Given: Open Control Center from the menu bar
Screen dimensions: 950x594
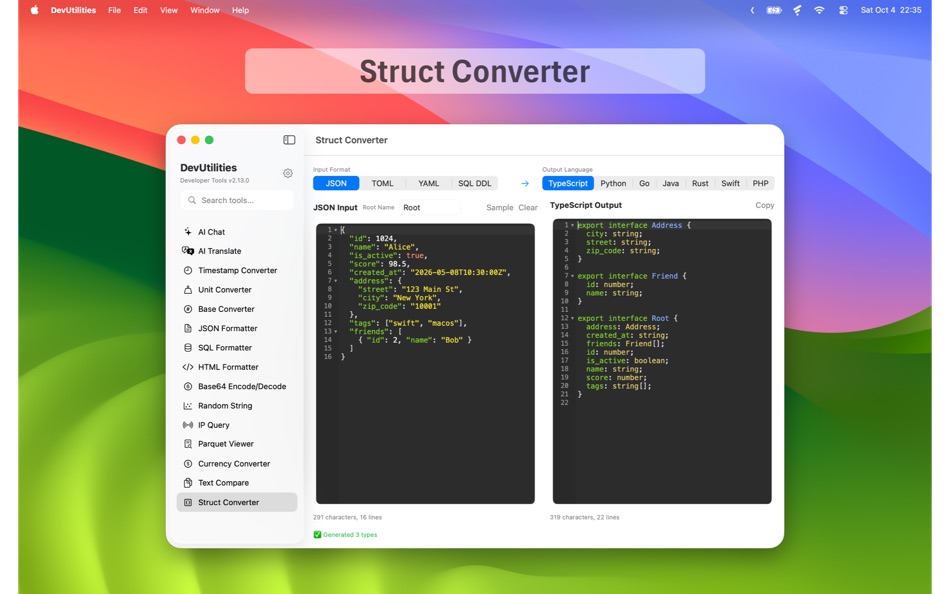Looking at the screenshot, I should (843, 10).
